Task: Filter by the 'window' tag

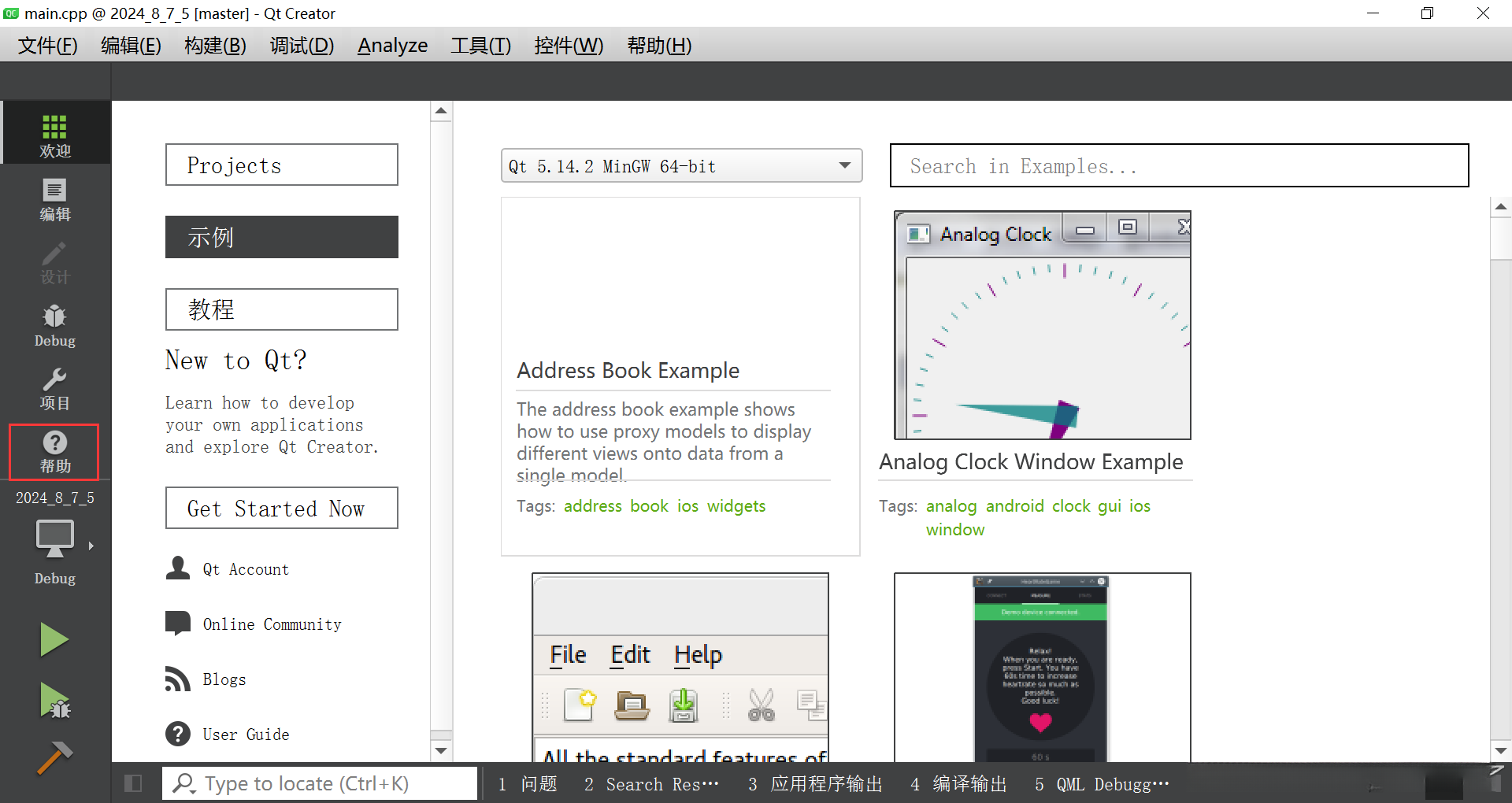Action: pos(955,530)
